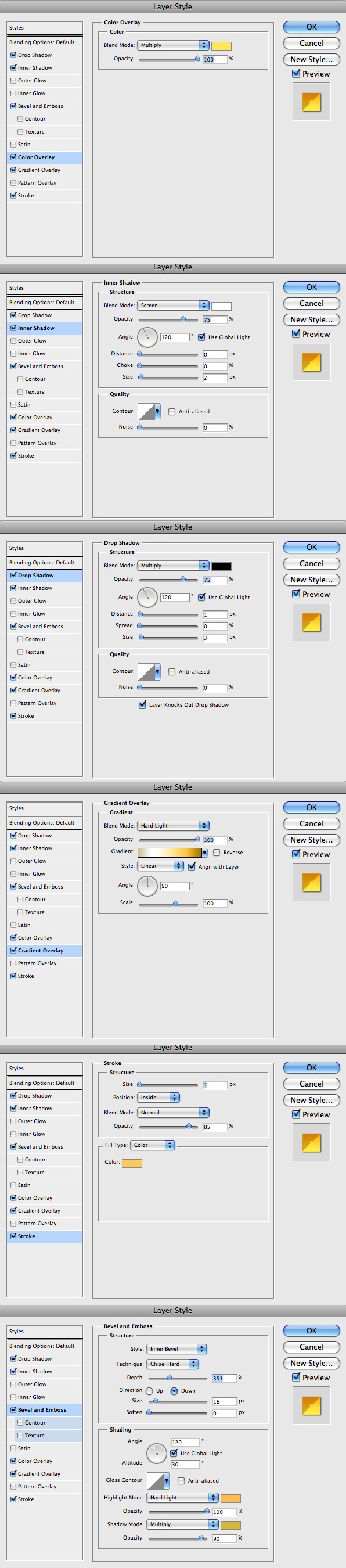
Task: Click the black Drop Shadow color swatch
Action: click(x=221, y=566)
